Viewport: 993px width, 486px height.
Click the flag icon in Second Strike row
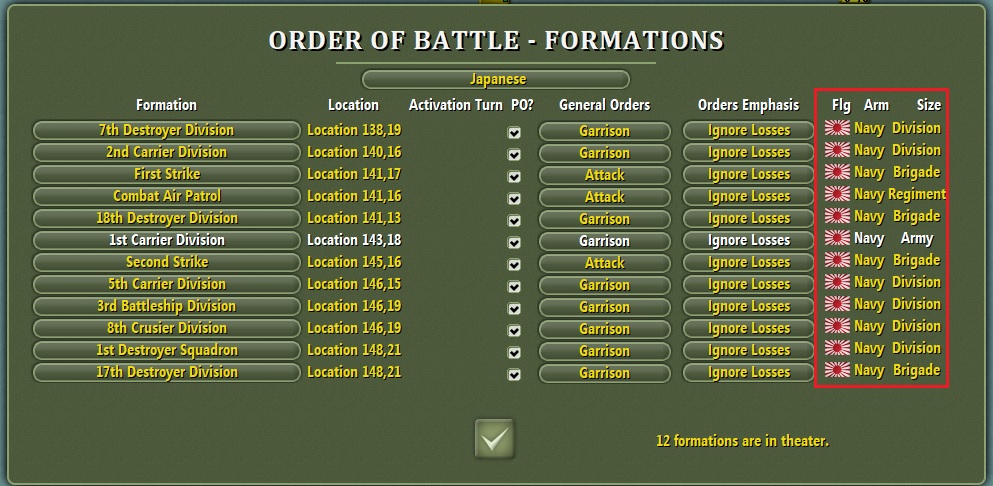click(x=837, y=260)
